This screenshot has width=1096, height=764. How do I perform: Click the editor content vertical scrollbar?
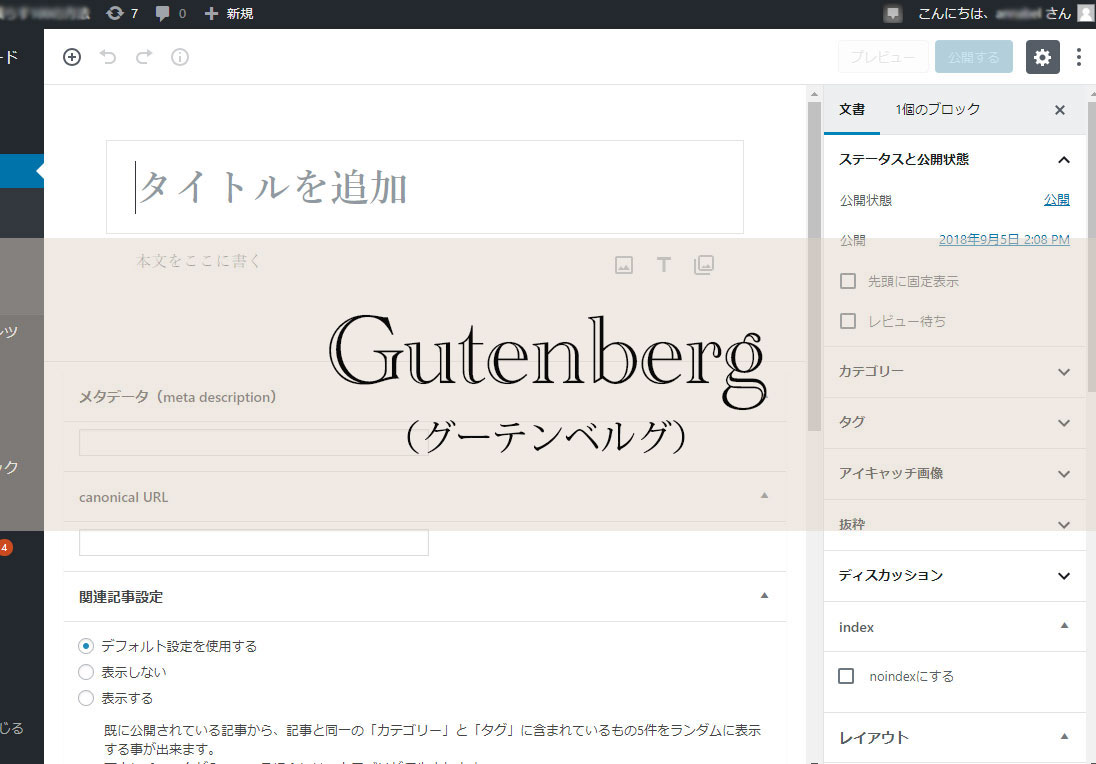point(814,266)
